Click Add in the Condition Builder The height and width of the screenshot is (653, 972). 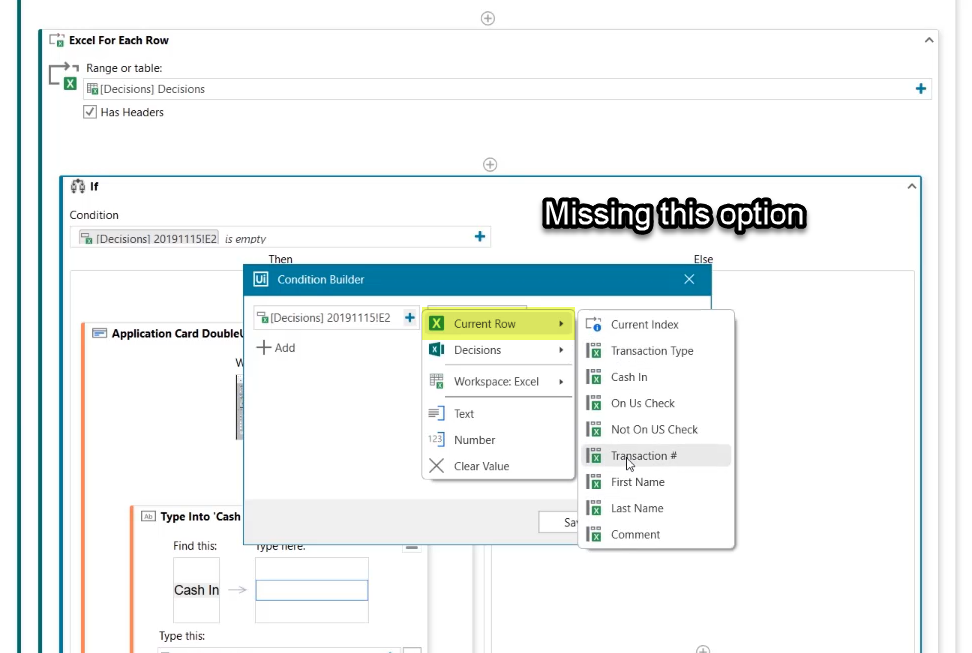[276, 348]
